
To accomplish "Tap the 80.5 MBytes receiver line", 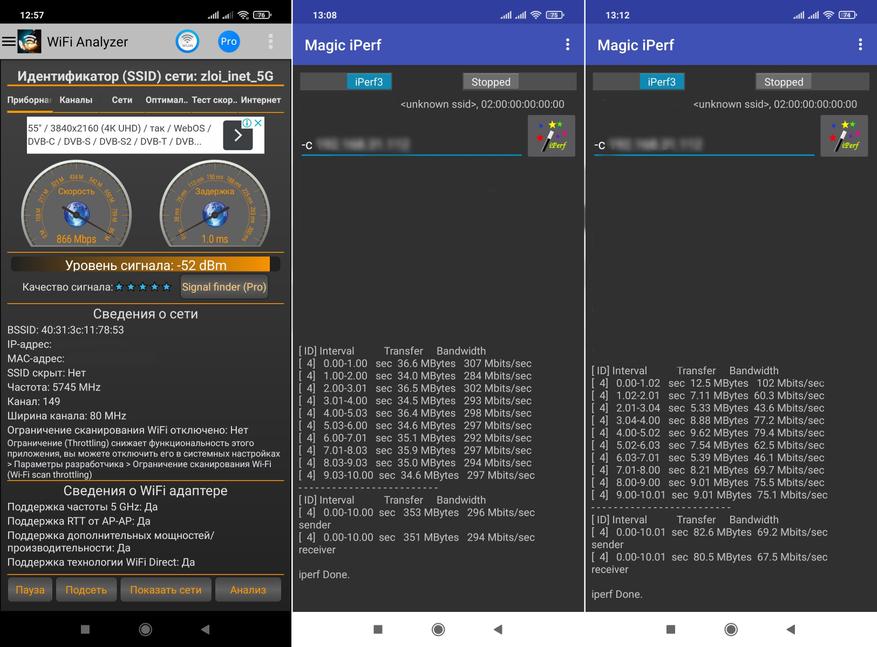I will click(709, 557).
